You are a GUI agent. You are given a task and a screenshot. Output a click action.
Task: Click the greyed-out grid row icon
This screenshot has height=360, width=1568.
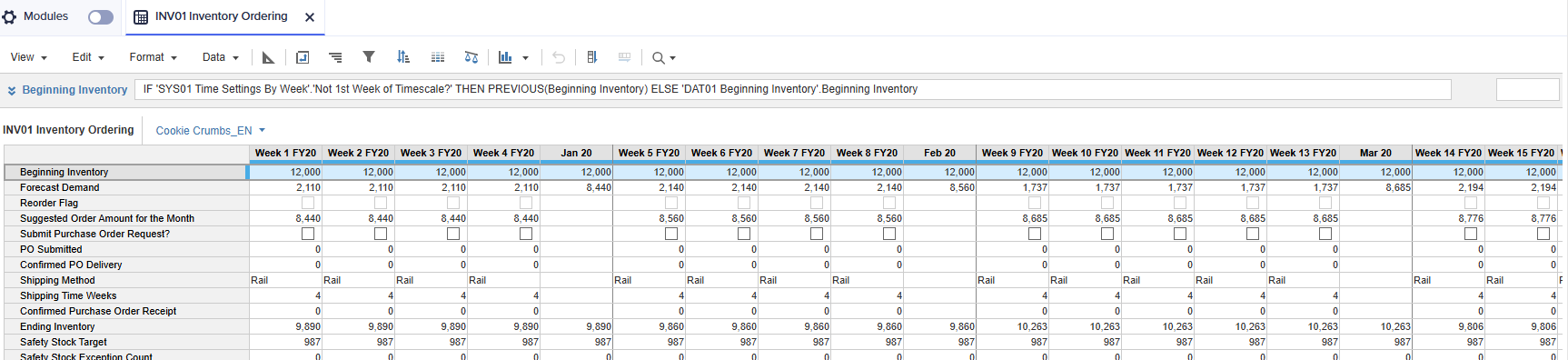624,57
